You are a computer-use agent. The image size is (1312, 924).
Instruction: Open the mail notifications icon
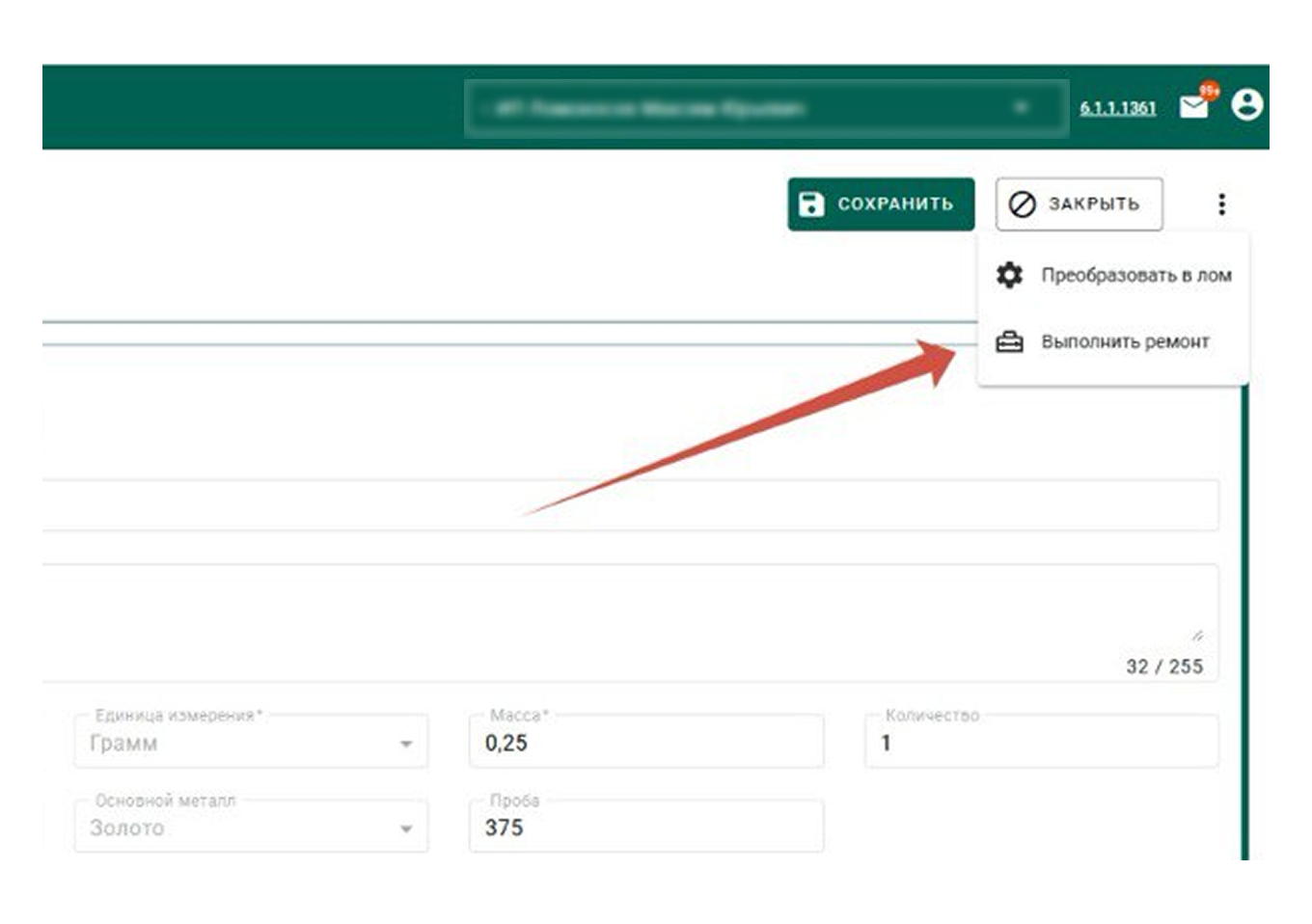(x=1193, y=106)
